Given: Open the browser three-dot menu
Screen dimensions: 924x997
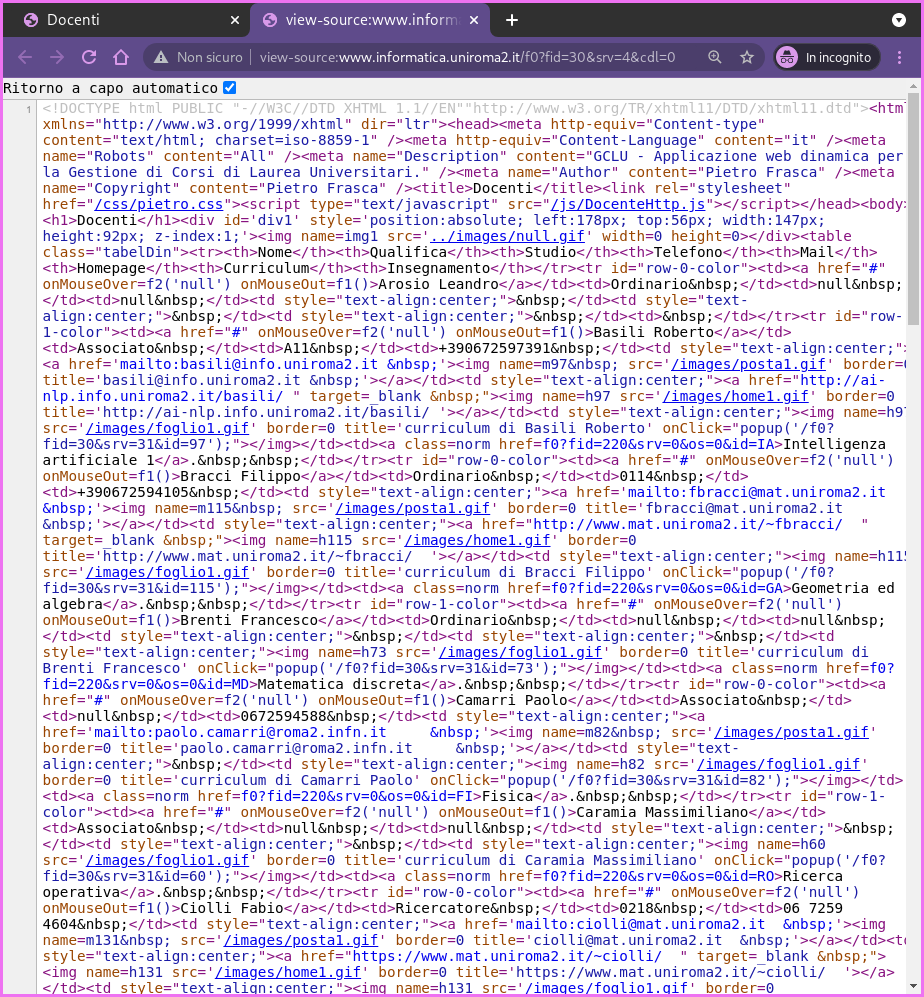Looking at the screenshot, I should (899, 57).
